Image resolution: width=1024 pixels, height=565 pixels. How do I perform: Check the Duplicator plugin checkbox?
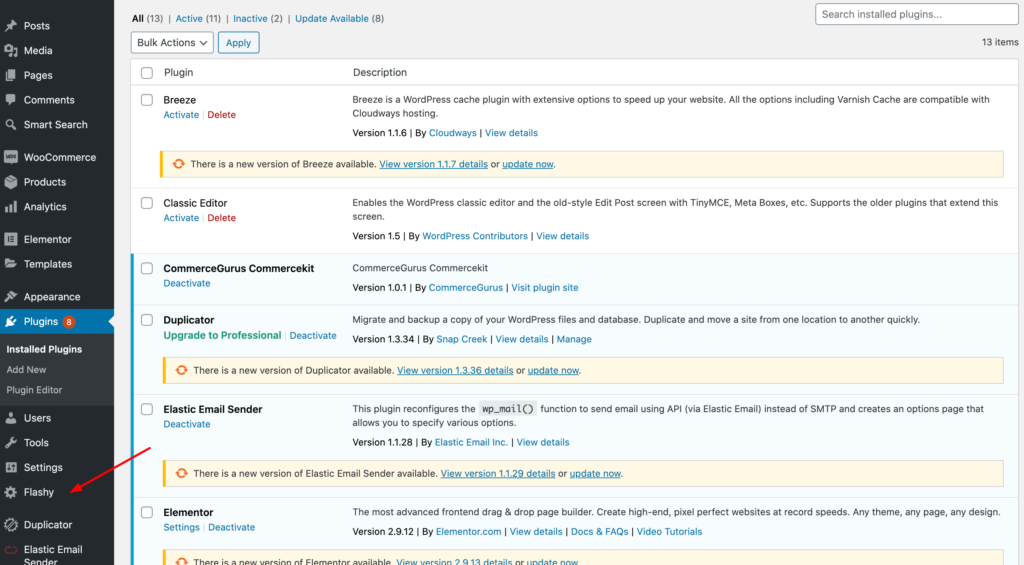coord(147,320)
